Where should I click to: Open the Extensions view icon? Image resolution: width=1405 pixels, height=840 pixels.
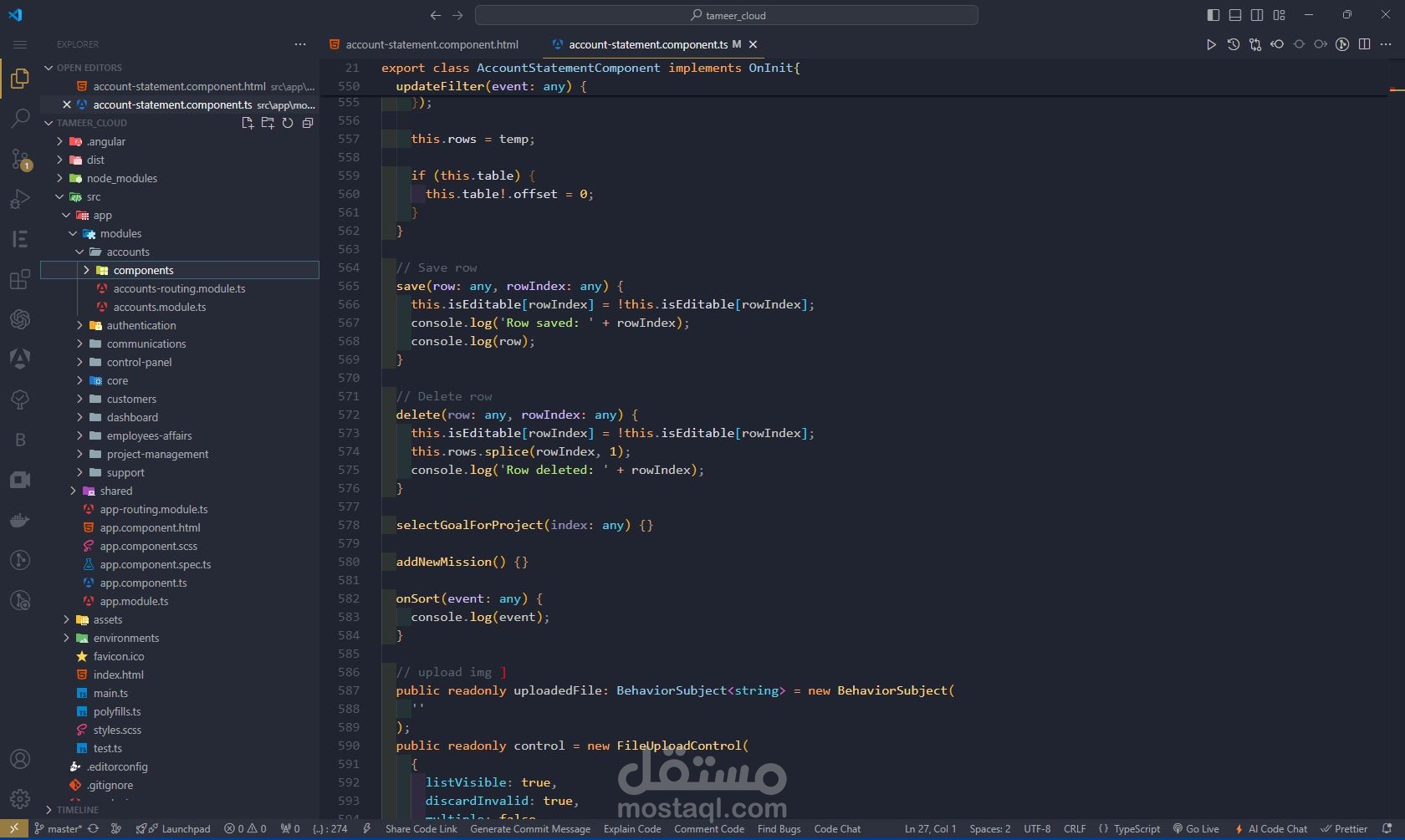[20, 279]
